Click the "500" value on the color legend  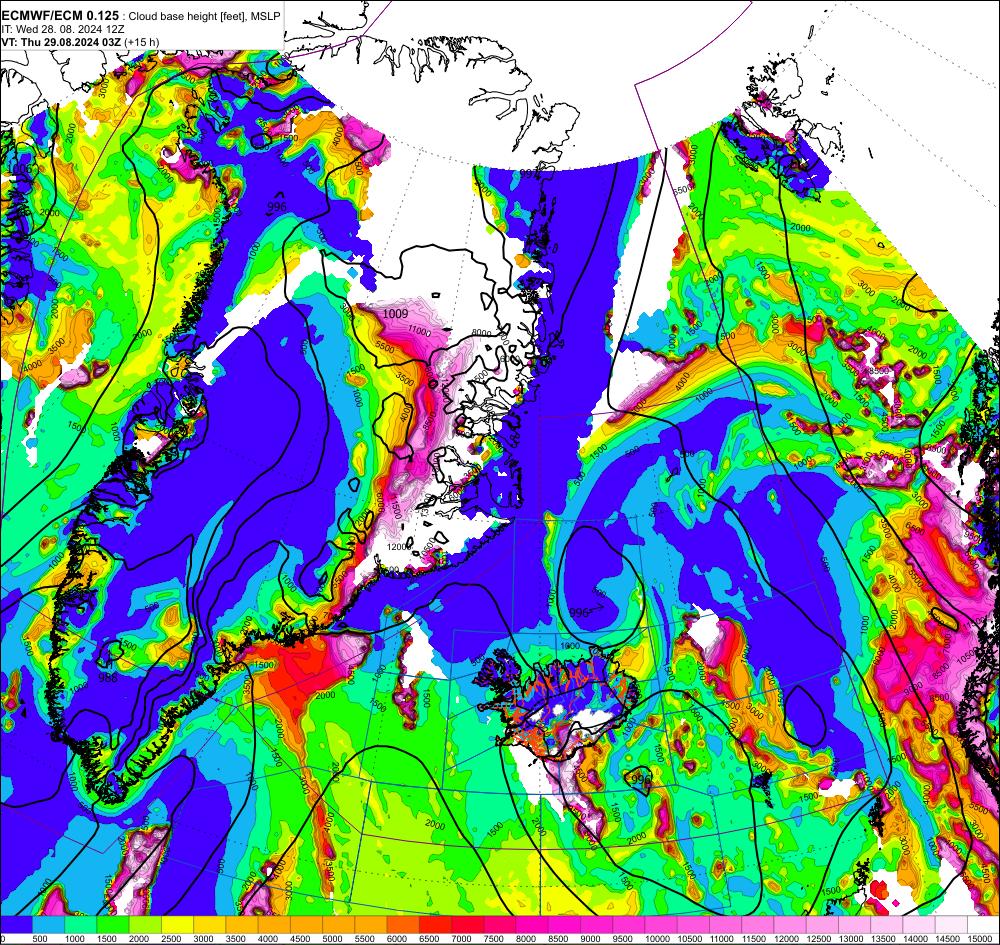coord(40,939)
